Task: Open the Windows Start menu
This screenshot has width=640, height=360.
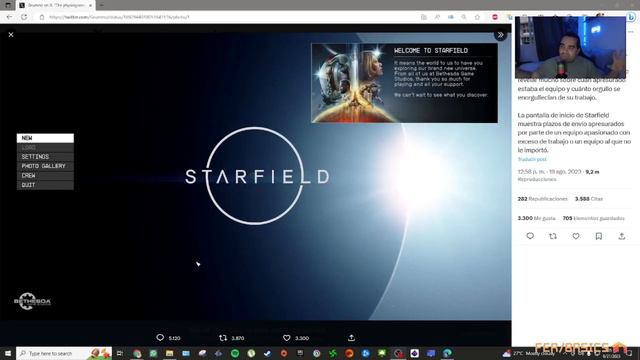Action: tap(8, 353)
